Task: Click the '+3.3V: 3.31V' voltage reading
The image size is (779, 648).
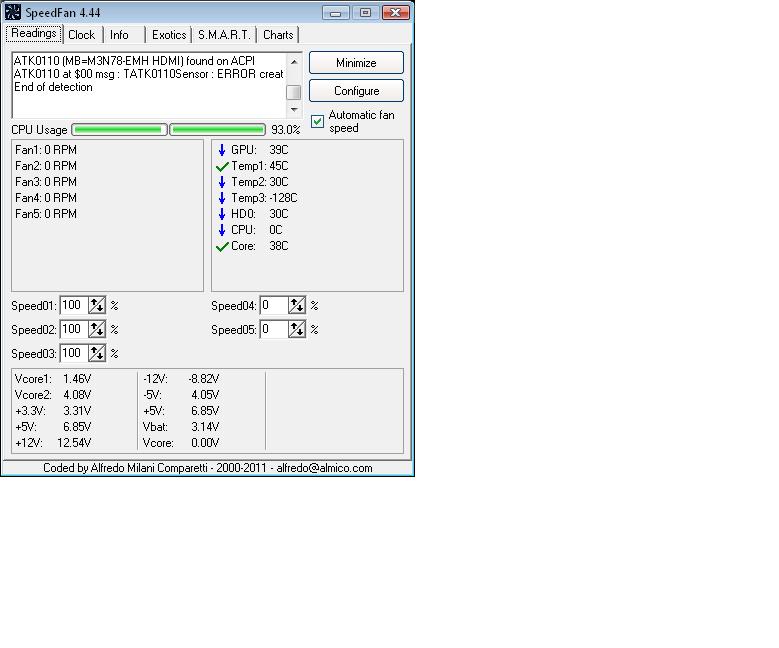Action: (x=53, y=411)
